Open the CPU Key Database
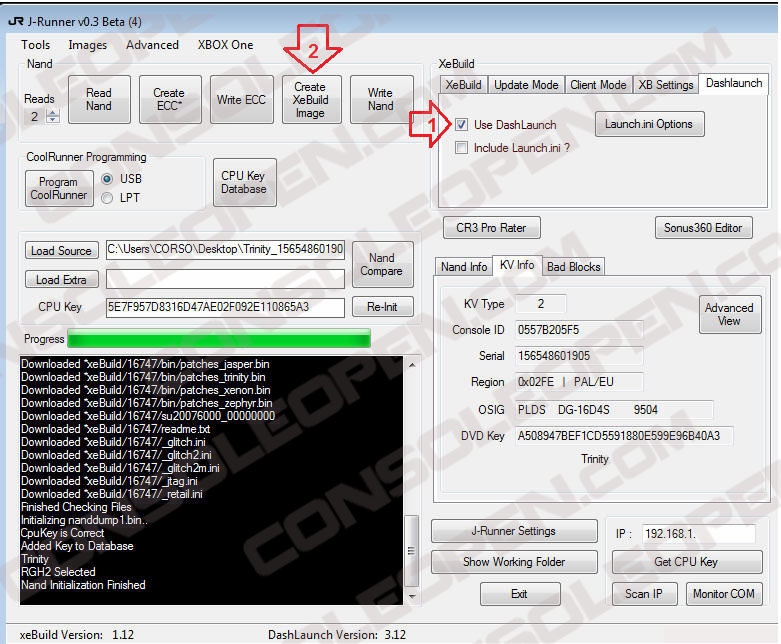The width and height of the screenshot is (781, 644). pos(244,182)
